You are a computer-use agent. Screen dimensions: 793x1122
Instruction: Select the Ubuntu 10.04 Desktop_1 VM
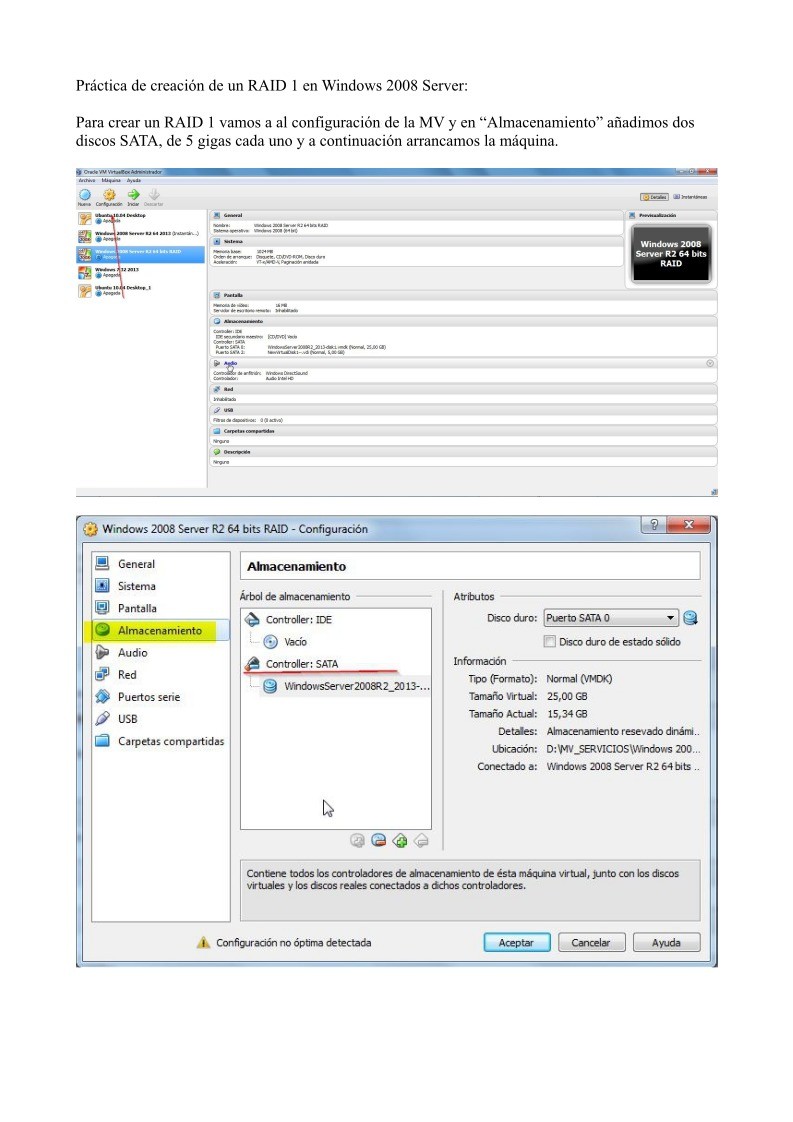point(140,291)
